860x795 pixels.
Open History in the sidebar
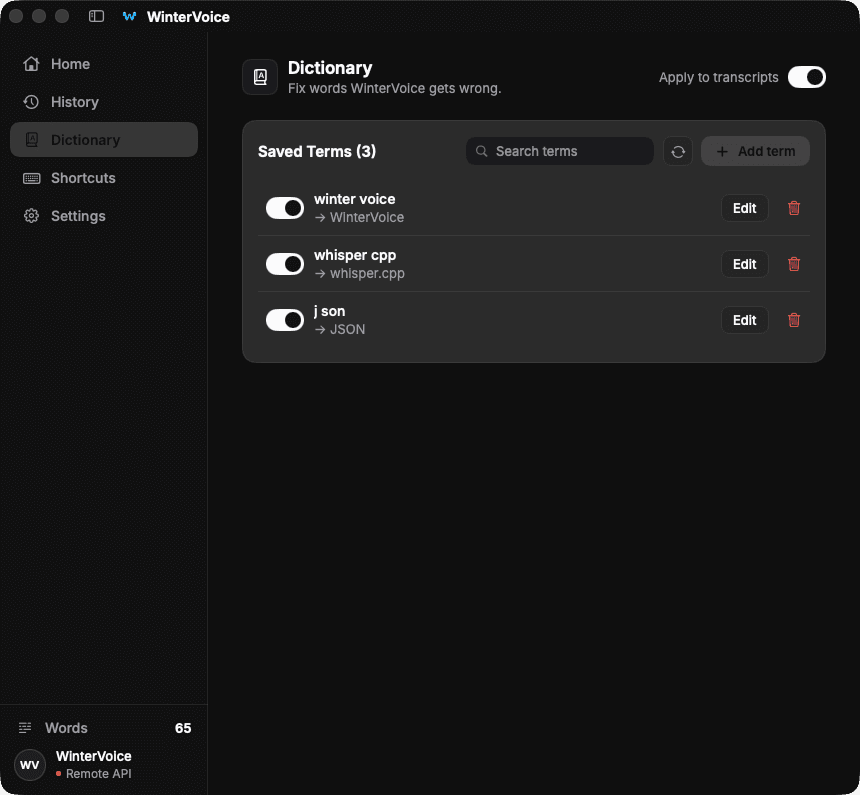coord(104,102)
